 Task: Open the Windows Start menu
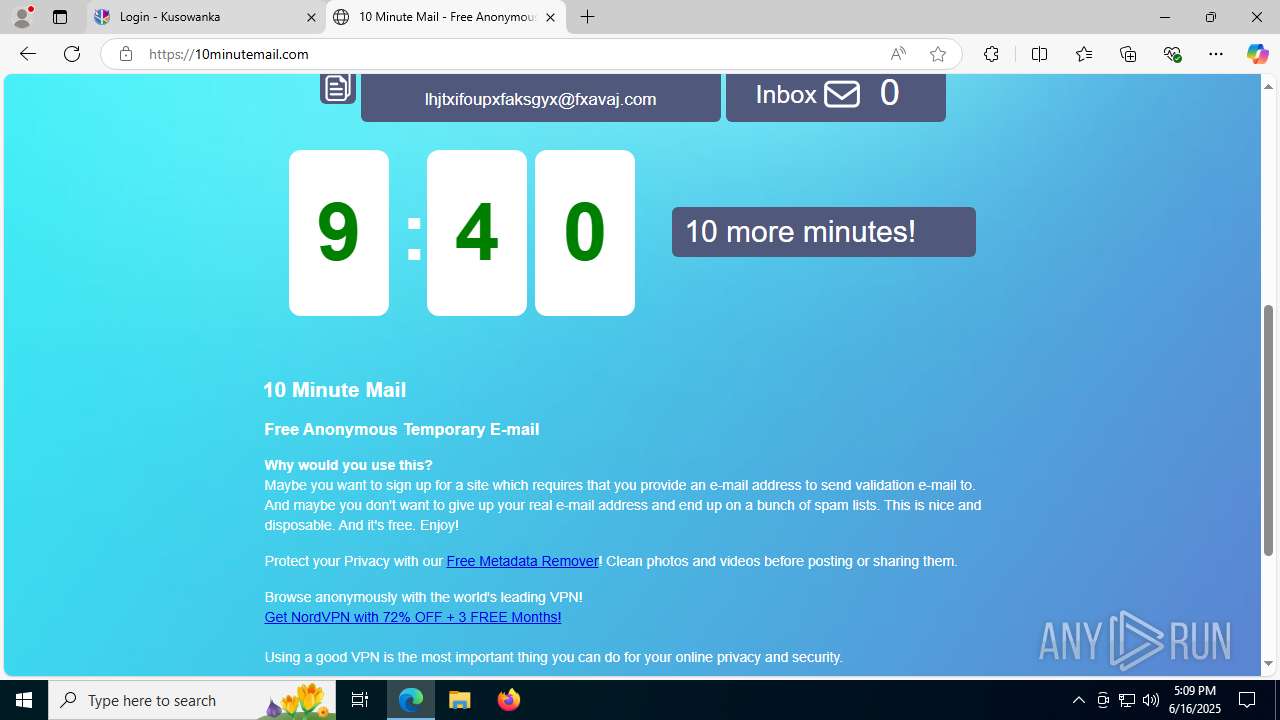[24, 700]
